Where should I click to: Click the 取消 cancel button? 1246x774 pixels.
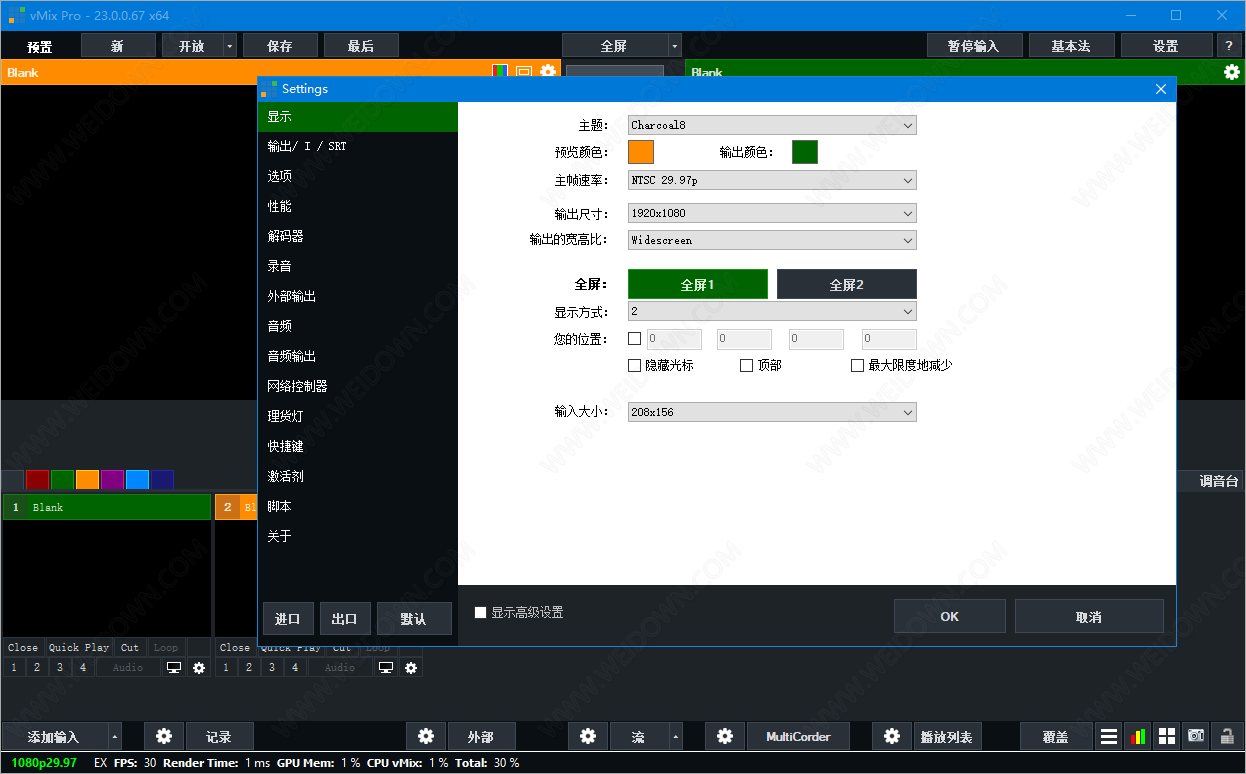[1089, 616]
